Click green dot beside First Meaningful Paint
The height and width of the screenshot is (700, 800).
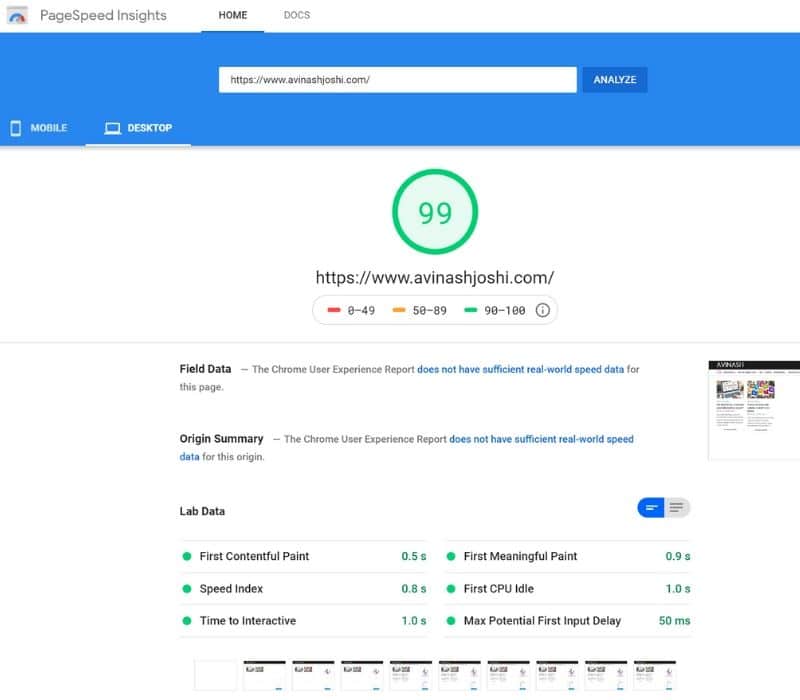tap(451, 557)
